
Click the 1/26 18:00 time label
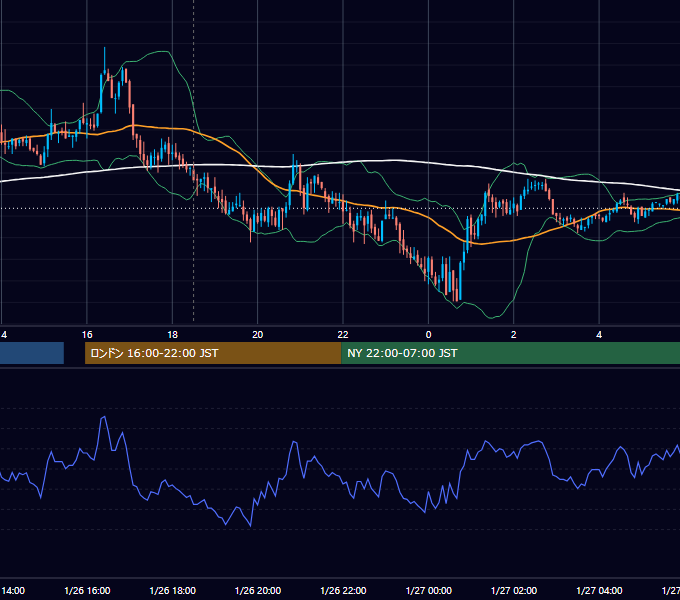(x=173, y=590)
